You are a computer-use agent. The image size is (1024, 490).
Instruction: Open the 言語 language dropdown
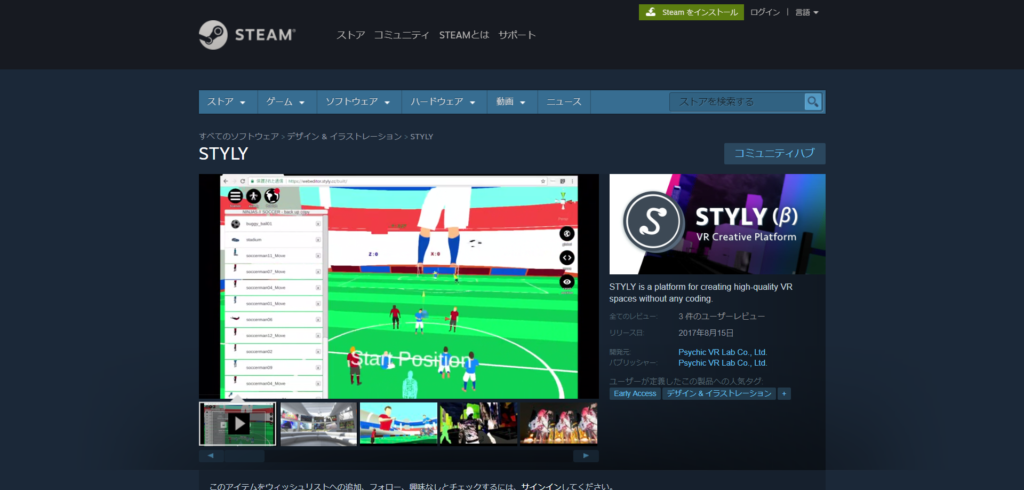[x=807, y=12]
